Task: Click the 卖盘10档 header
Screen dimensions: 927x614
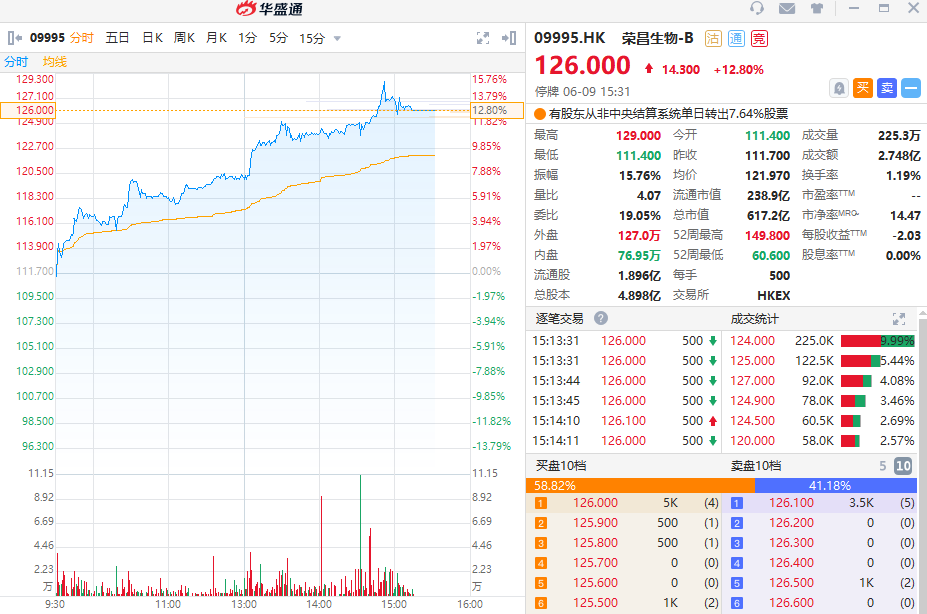Action: 756,466
